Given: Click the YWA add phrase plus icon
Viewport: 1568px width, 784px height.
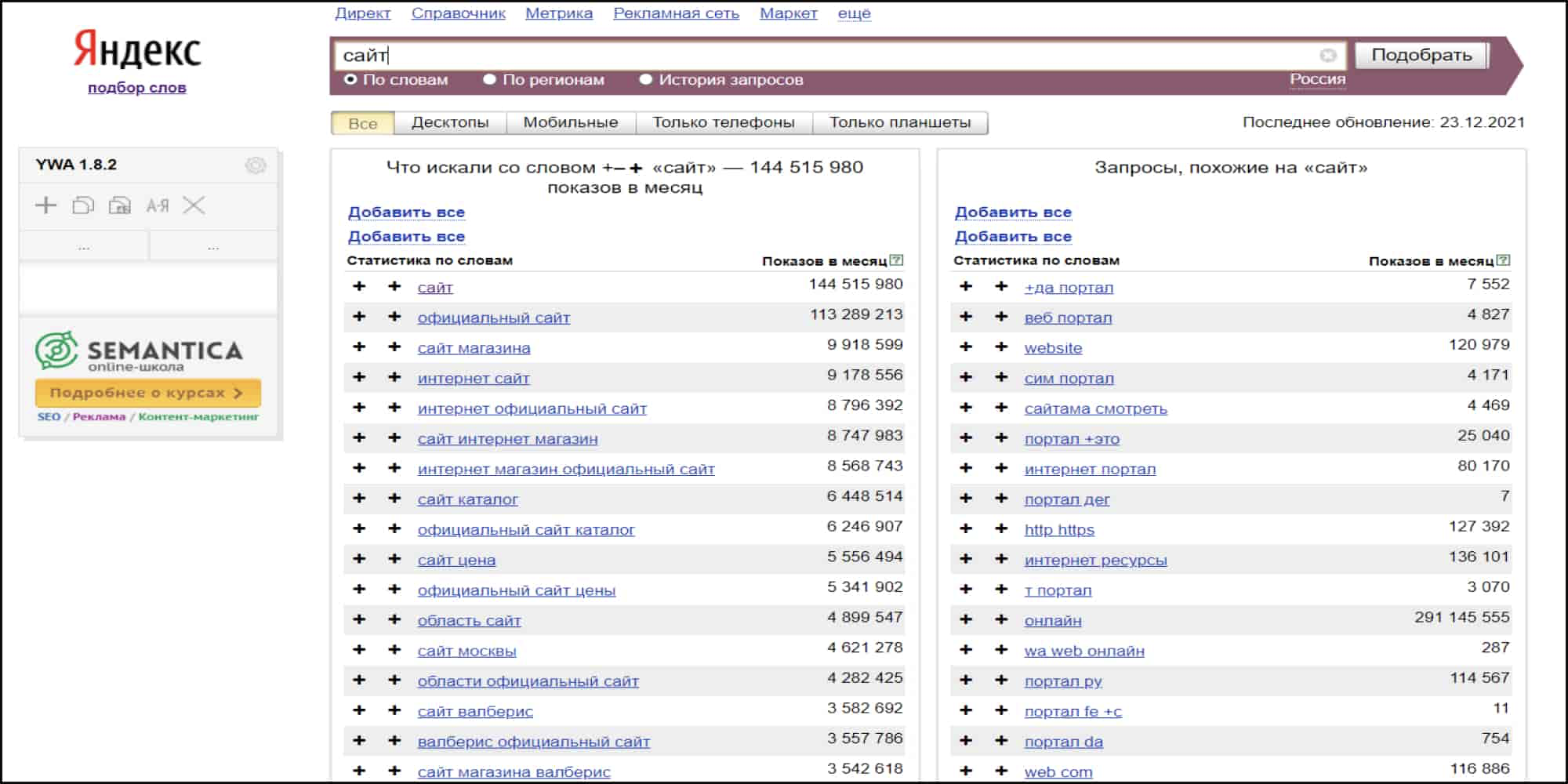Looking at the screenshot, I should click(46, 205).
